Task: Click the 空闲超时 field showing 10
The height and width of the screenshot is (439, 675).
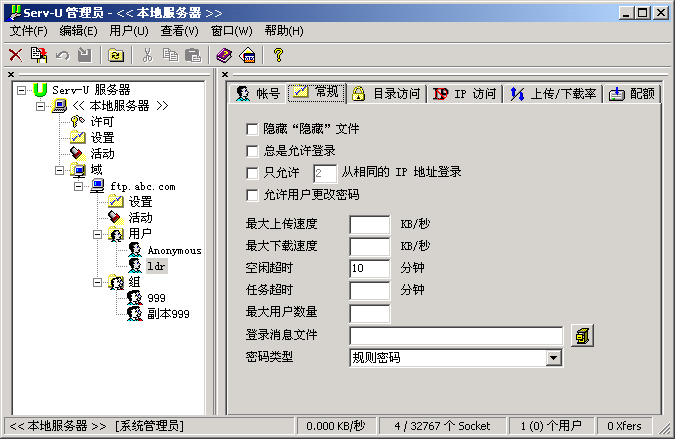Action: 370,269
